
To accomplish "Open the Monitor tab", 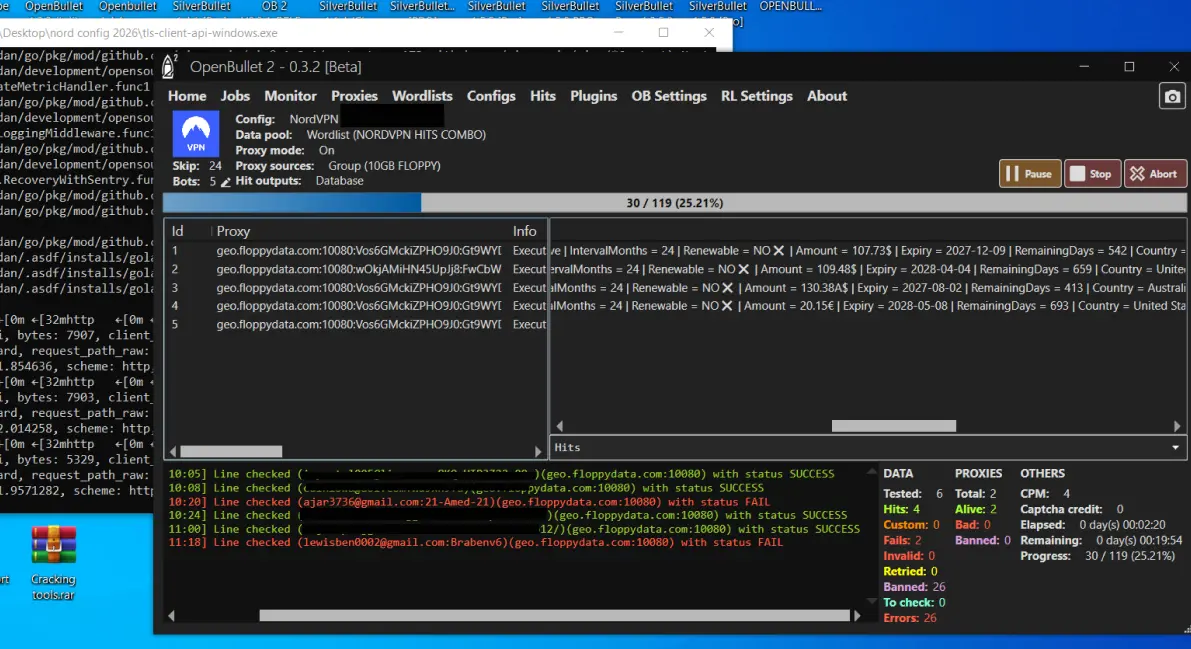I will point(290,96).
